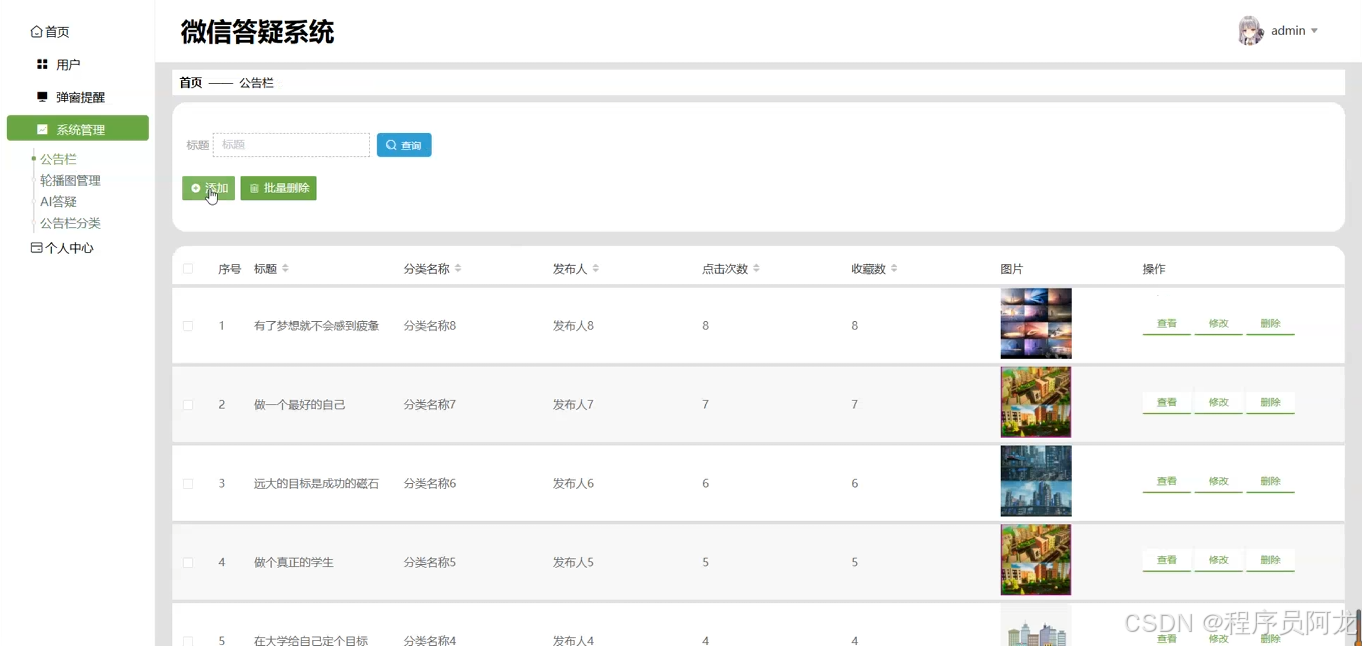Select 公告栏 submenu item

(x=58, y=159)
